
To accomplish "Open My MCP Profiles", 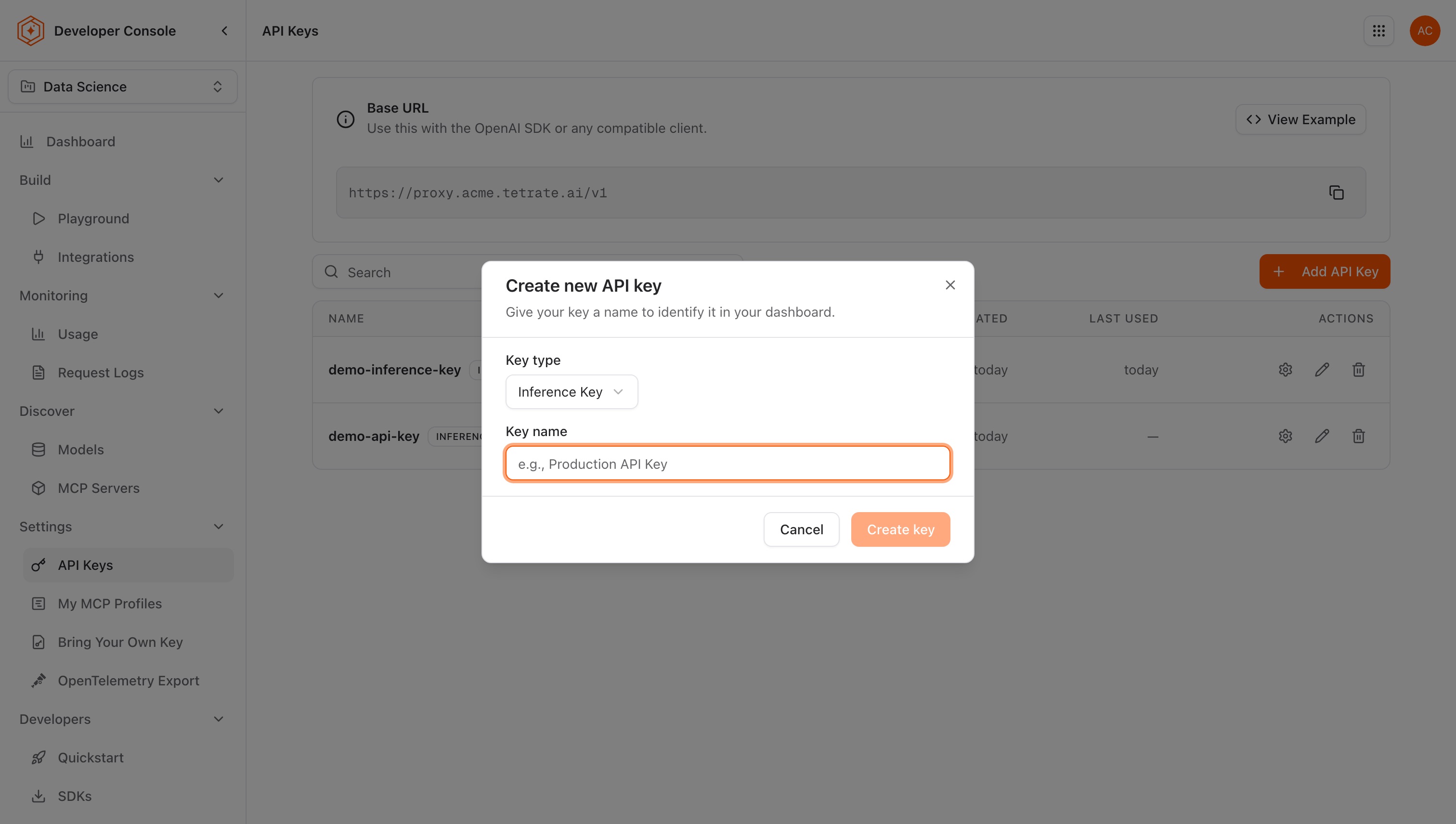I will pos(128,603).
